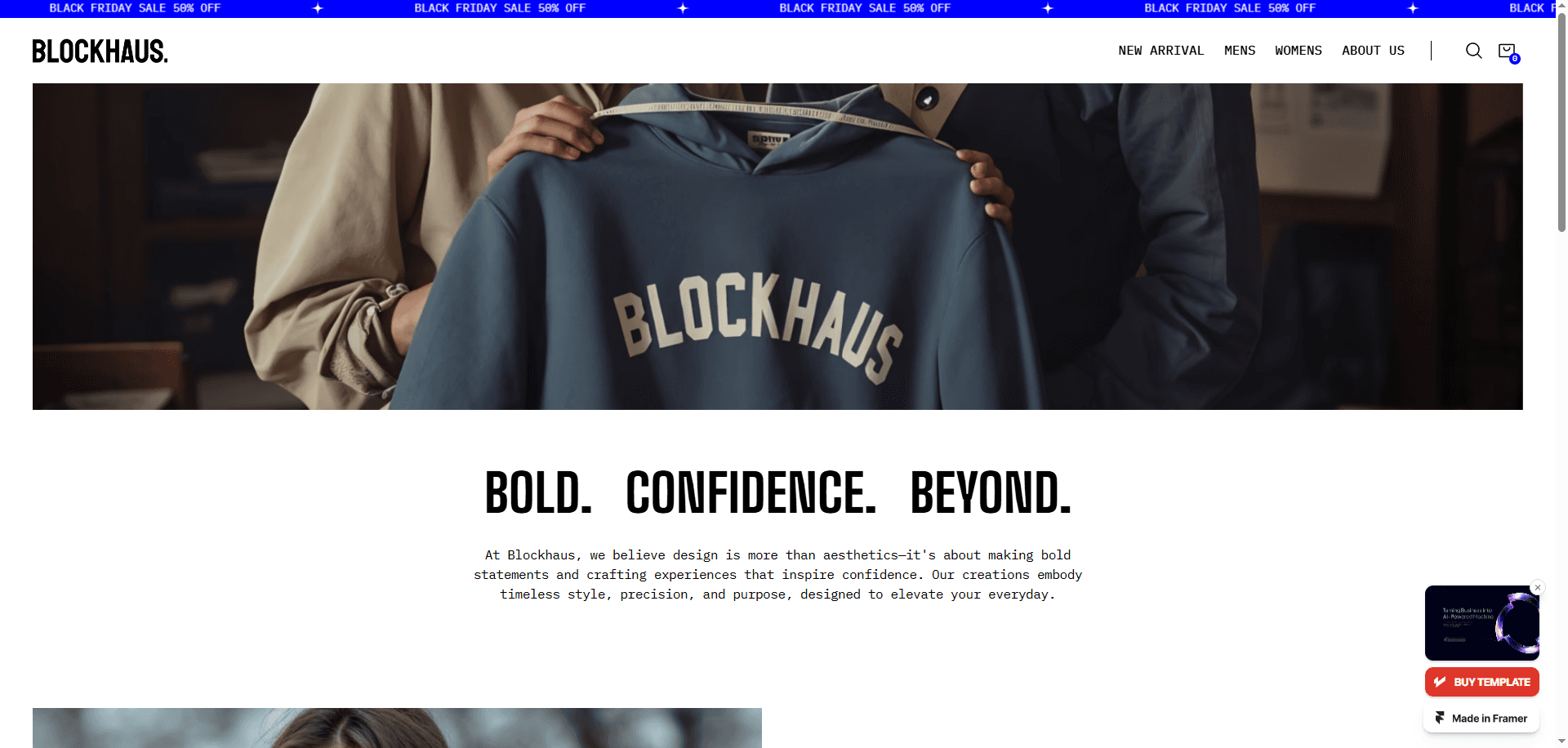This screenshot has width=1568, height=748.
Task: Go to the Womens page
Action: click(x=1298, y=51)
